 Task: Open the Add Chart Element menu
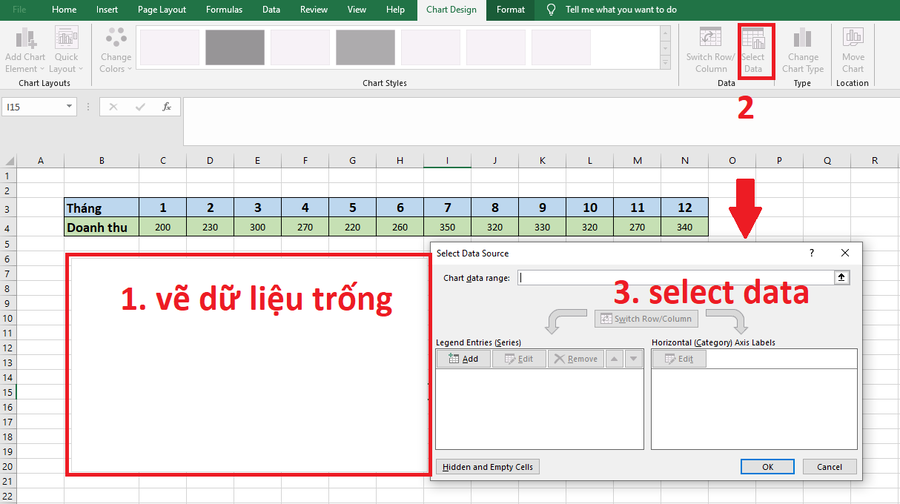pos(25,51)
